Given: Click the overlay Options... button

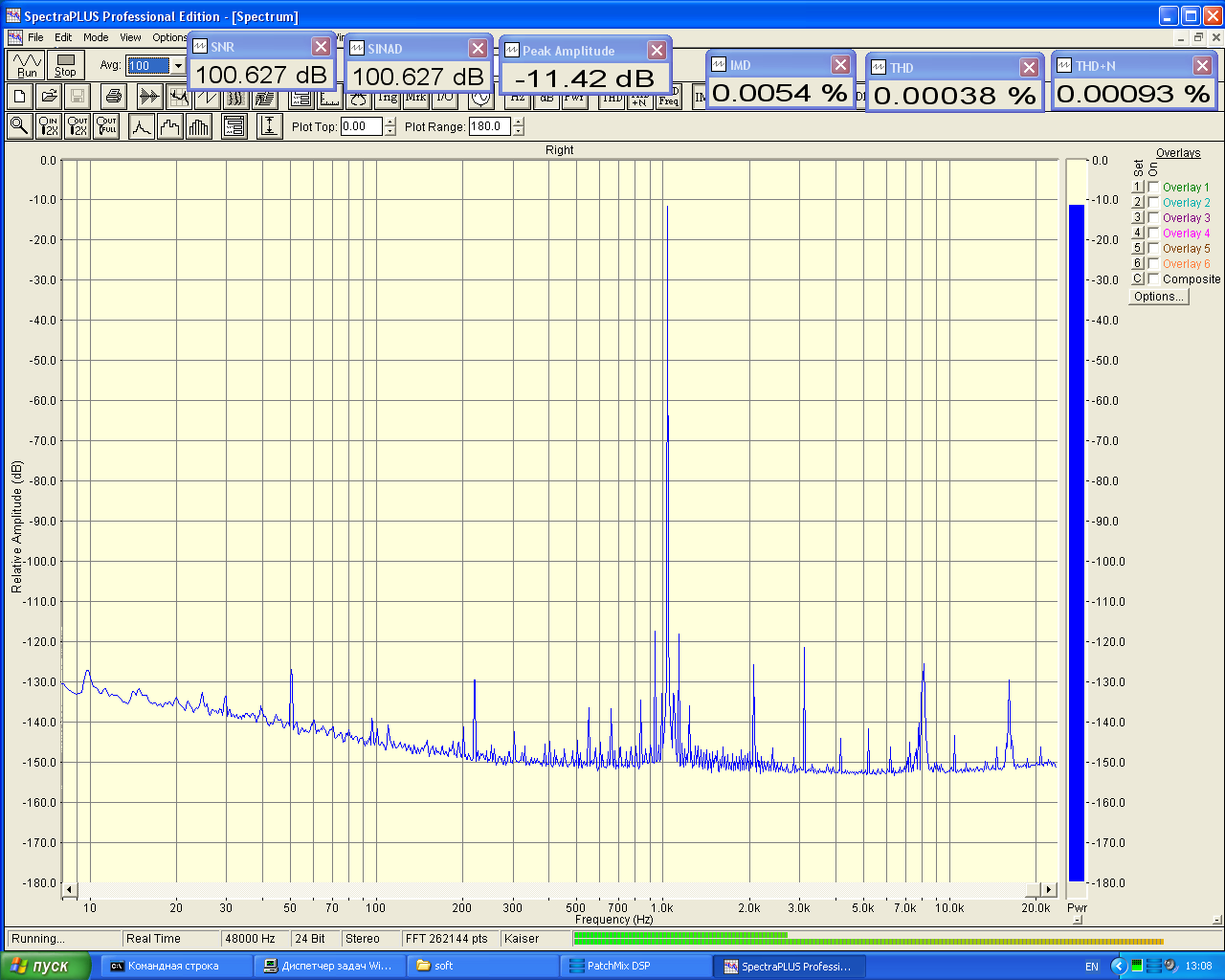Looking at the screenshot, I should click(1158, 297).
